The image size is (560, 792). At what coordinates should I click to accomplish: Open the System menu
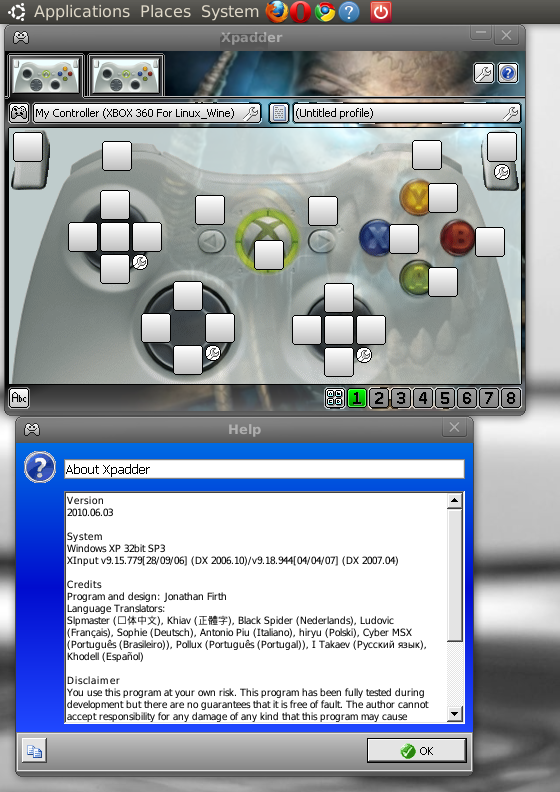pos(230,12)
